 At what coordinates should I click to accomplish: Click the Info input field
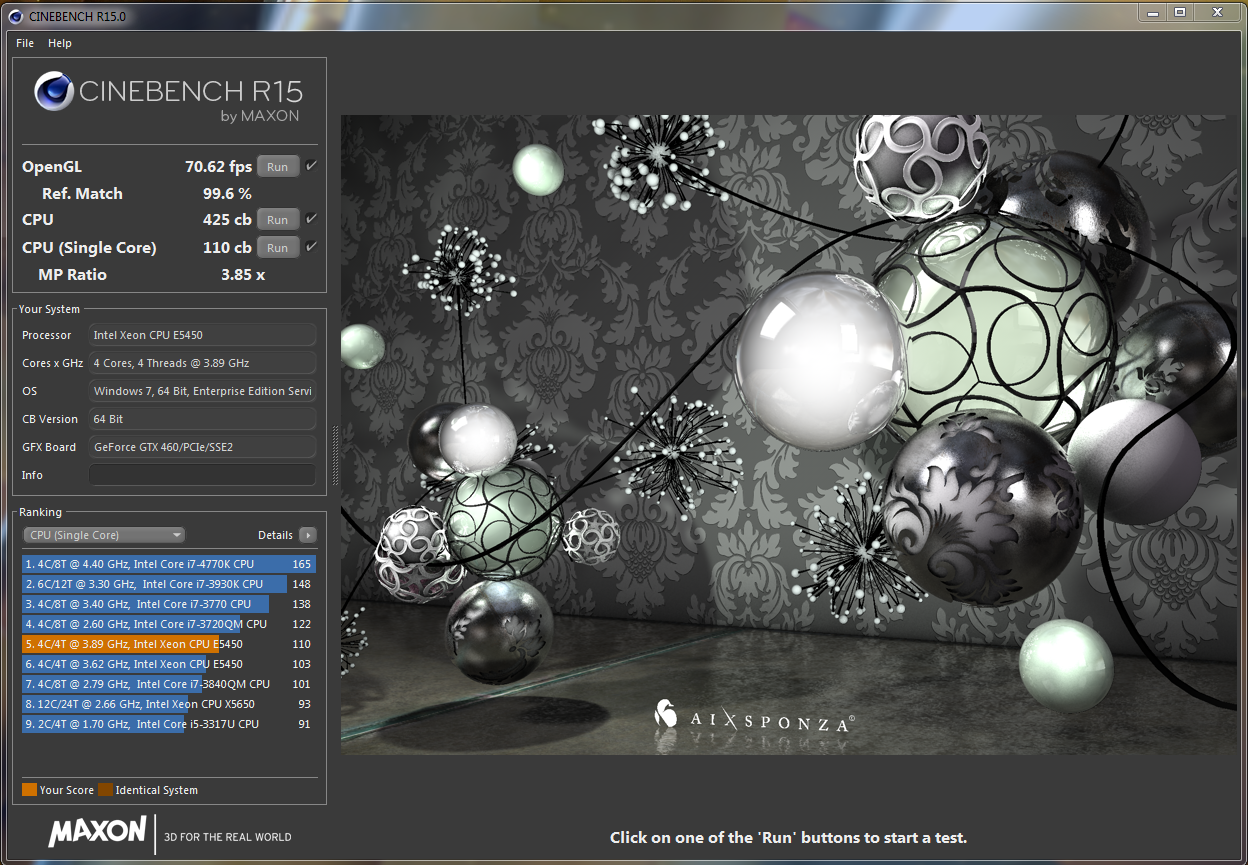point(203,475)
